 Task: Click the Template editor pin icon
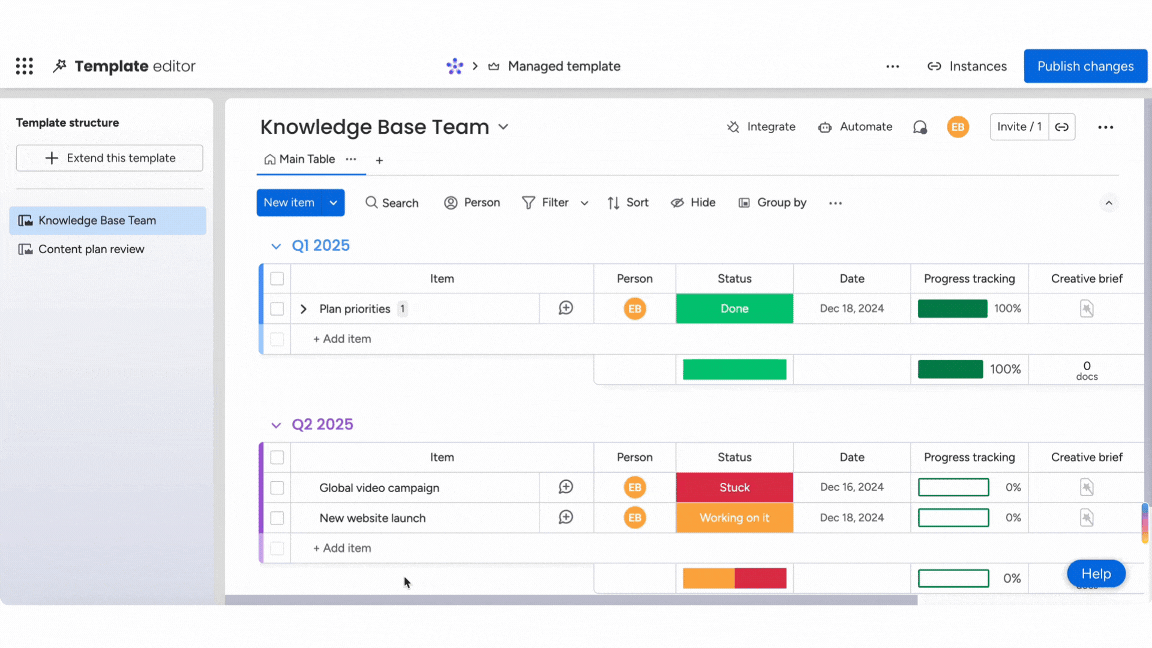(x=60, y=66)
